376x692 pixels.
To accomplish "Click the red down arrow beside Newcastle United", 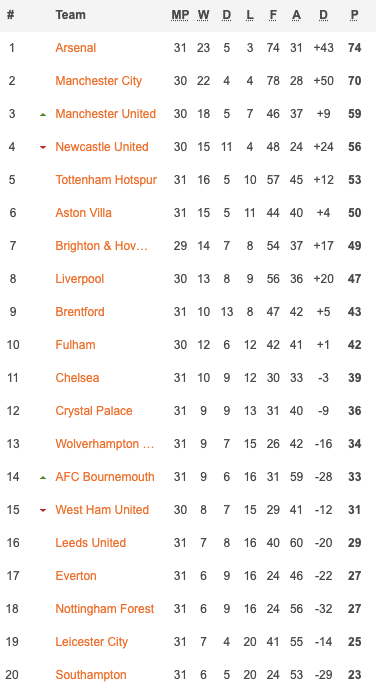I will click(x=43, y=147).
